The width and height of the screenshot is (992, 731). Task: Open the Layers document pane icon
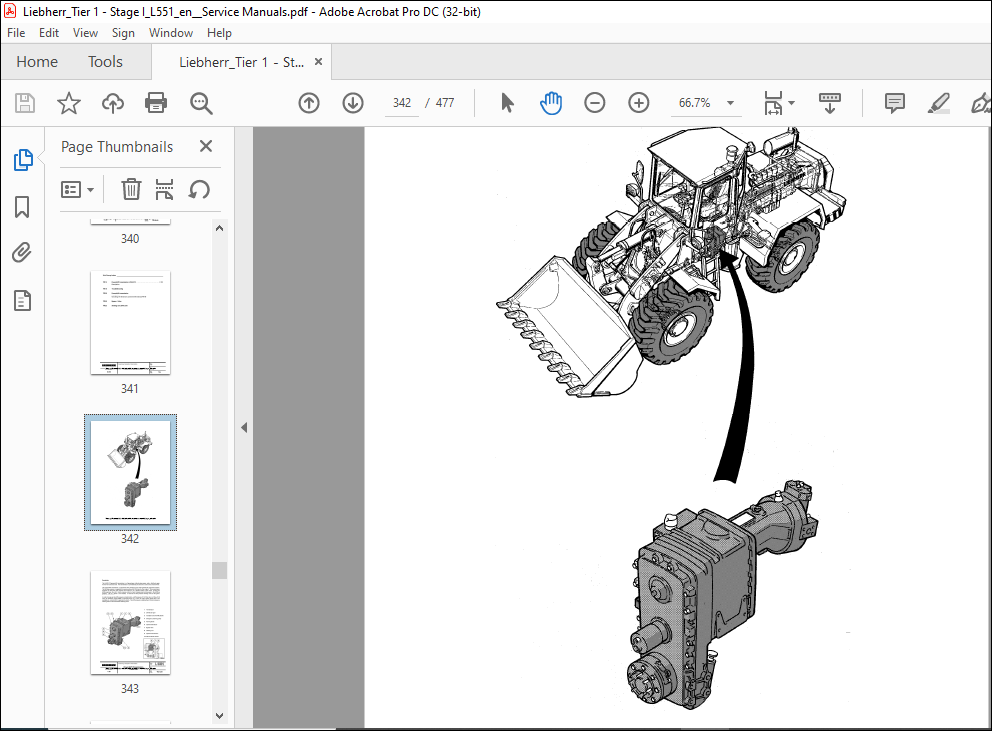pos(22,301)
